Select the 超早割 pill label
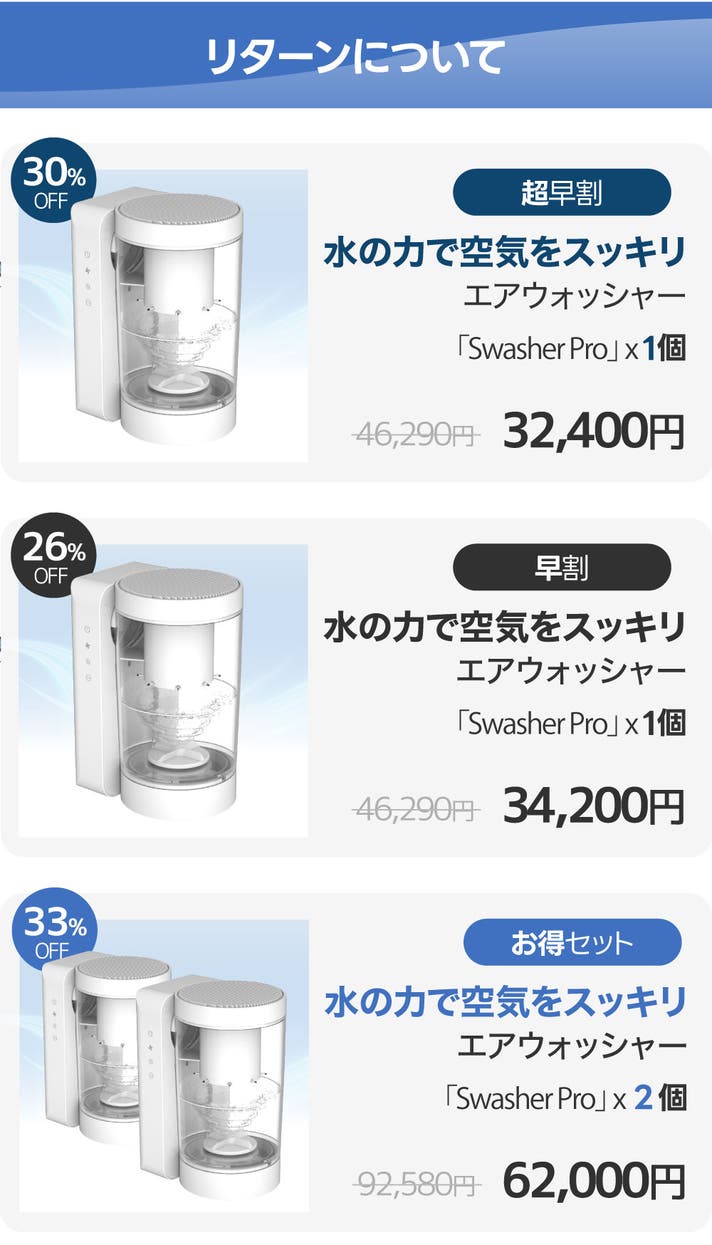The height and width of the screenshot is (1245, 712). click(561, 192)
